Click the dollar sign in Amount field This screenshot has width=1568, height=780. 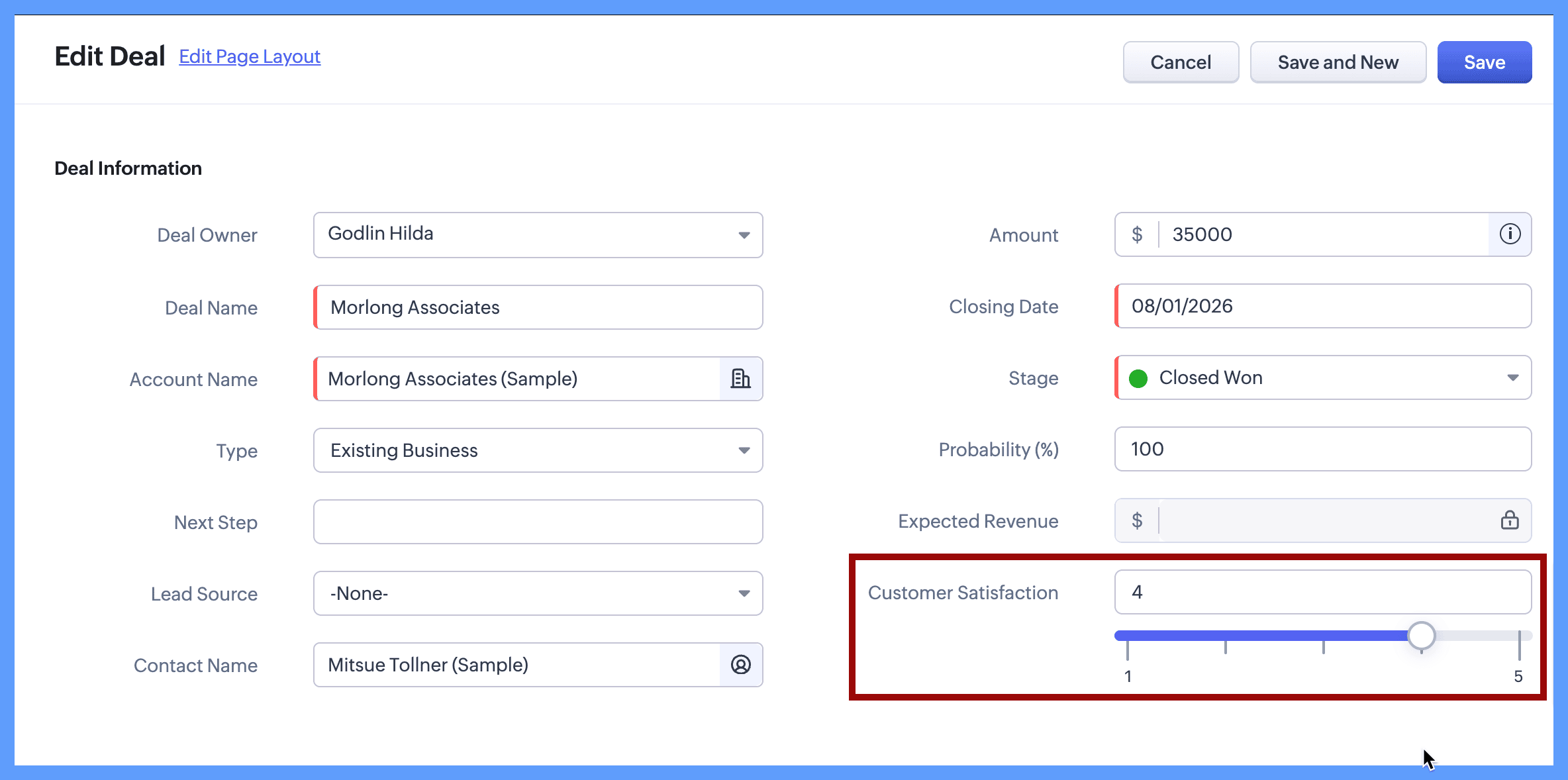[1137, 234]
